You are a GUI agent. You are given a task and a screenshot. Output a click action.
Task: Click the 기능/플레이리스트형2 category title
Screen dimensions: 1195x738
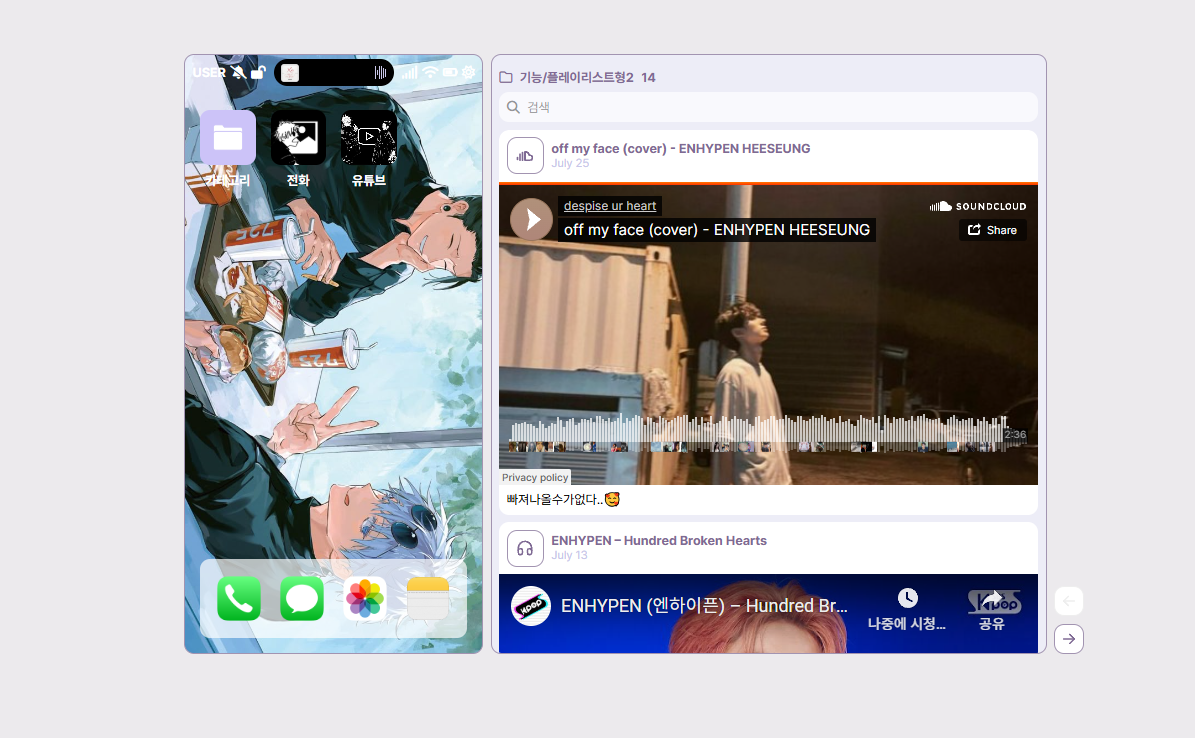click(x=576, y=77)
